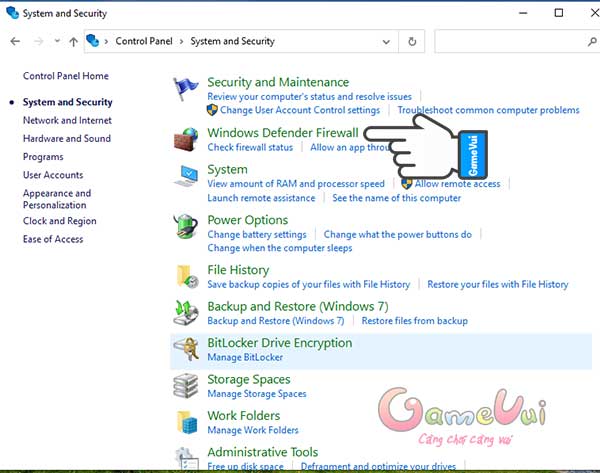Click Change battery settings
Image resolution: width=600 pixels, height=473 pixels.
click(x=257, y=234)
